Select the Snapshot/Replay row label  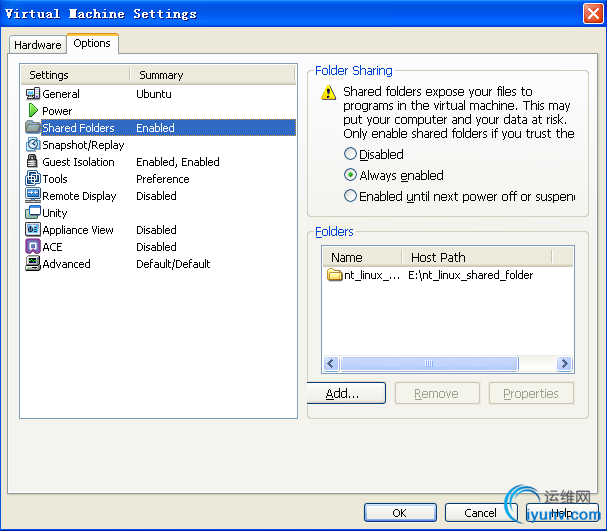pyautogui.click(x=83, y=145)
